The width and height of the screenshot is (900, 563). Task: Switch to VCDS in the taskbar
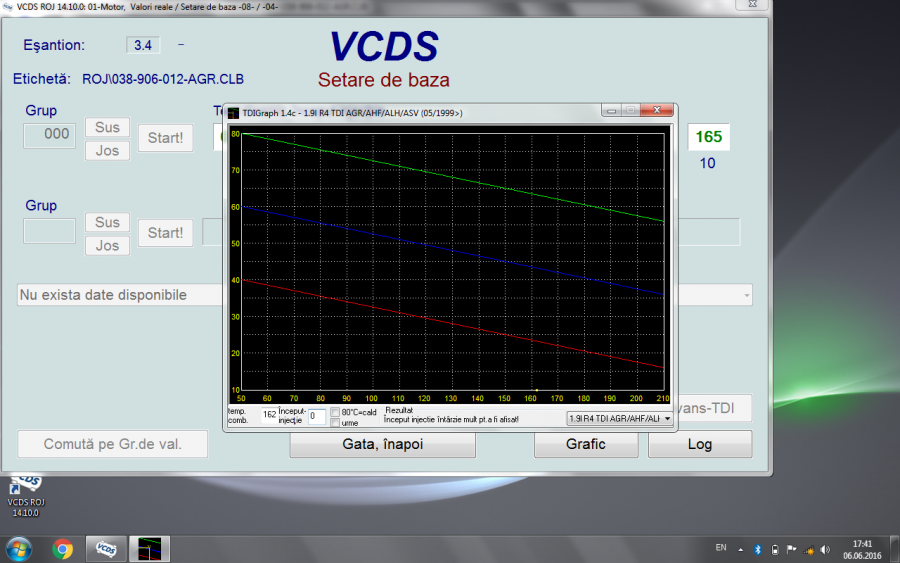tap(106, 548)
